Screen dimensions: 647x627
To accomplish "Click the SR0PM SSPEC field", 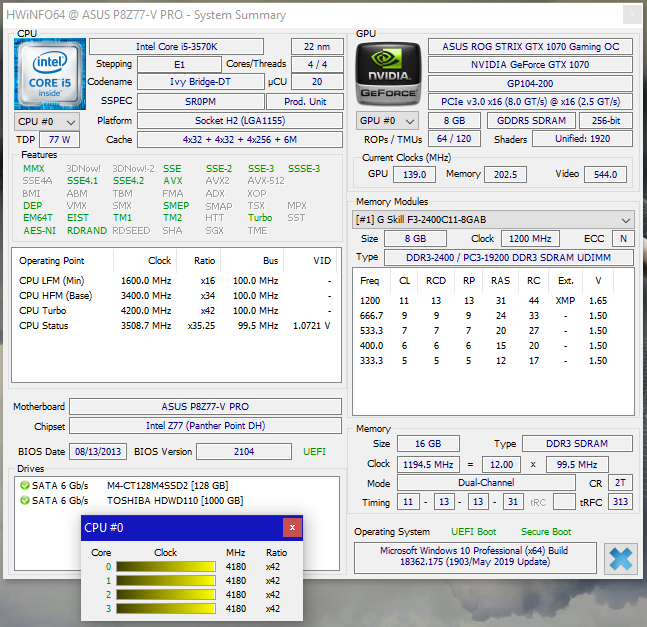I will pos(201,102).
